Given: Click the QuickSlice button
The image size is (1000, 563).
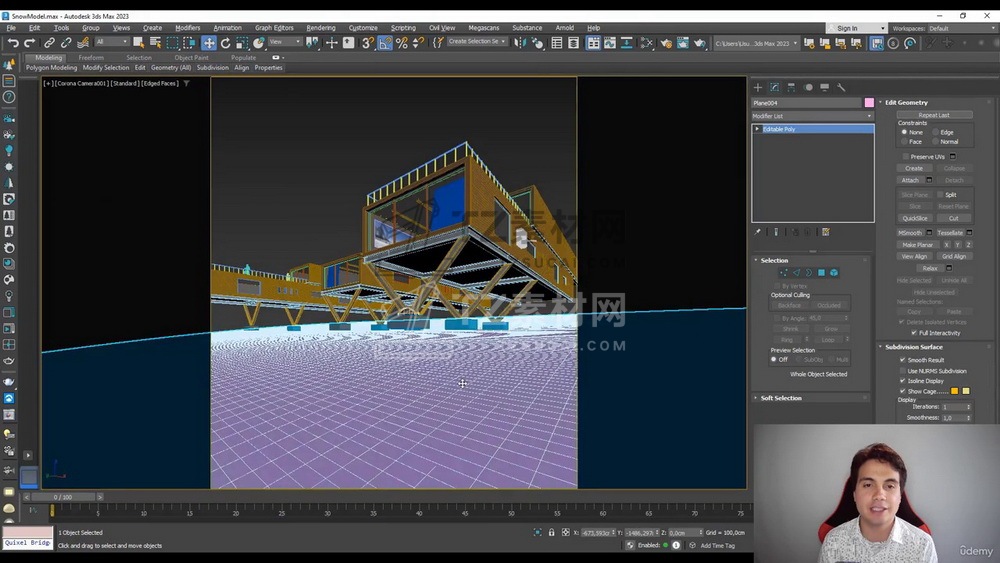Looking at the screenshot, I should point(915,218).
